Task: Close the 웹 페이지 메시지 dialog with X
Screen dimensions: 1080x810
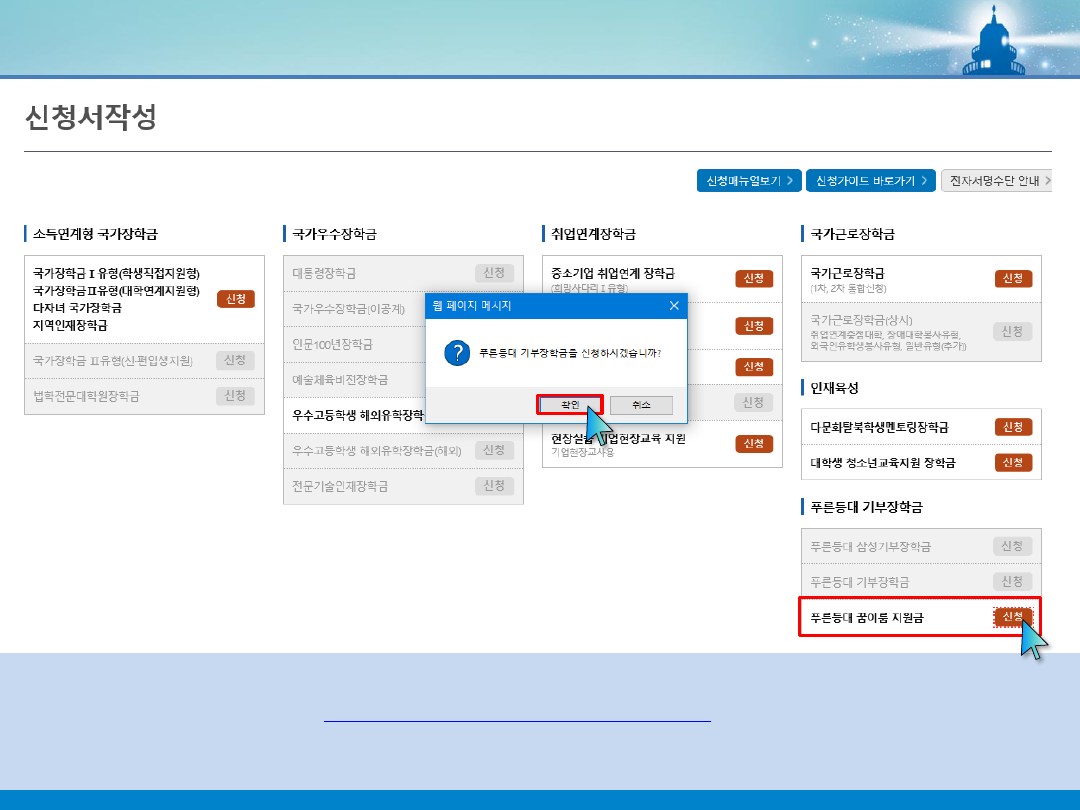Action: 674,306
